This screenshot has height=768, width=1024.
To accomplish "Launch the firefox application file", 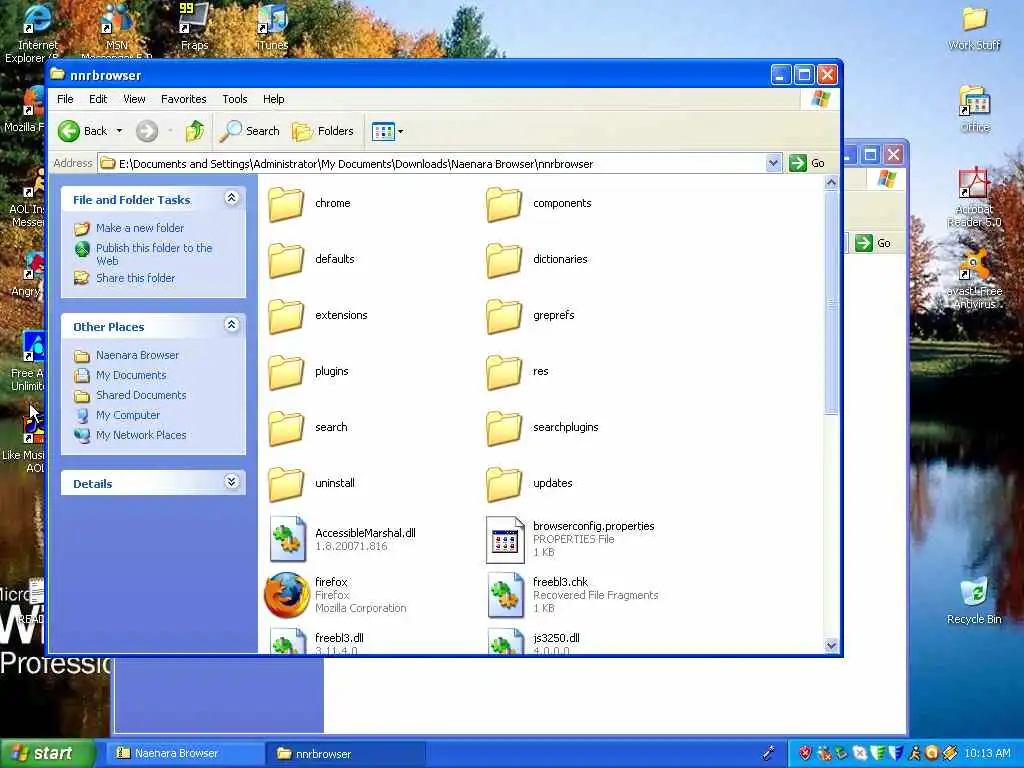I will point(336,595).
